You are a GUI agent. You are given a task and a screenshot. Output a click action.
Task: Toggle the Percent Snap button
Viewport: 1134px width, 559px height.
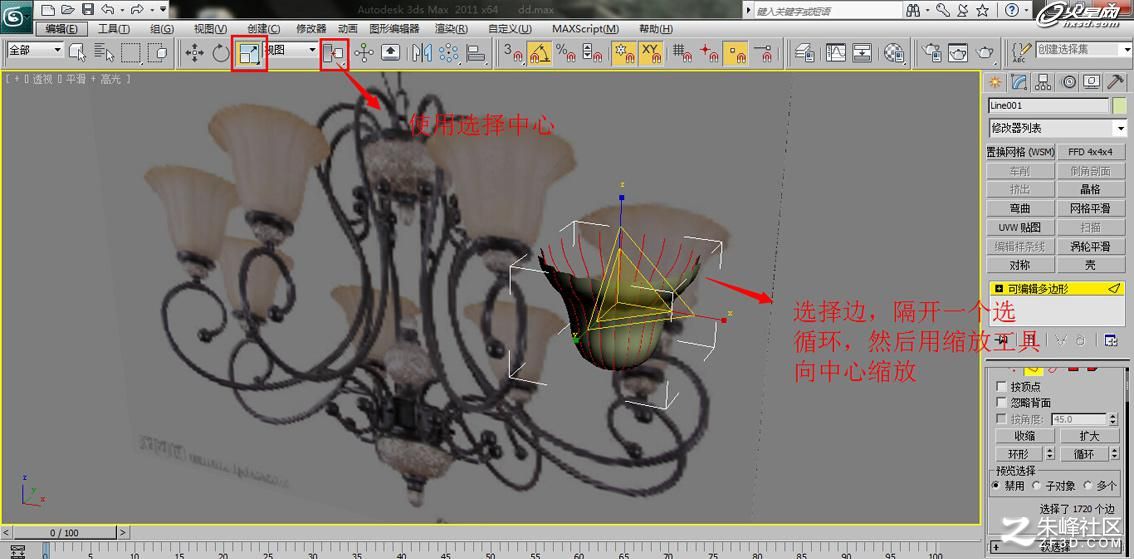[565, 52]
